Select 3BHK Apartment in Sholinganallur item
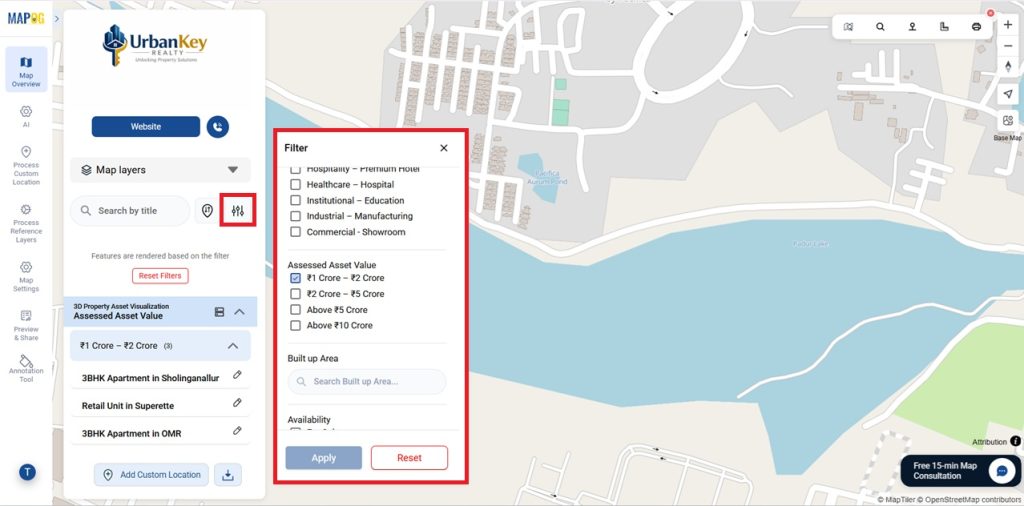Image resolution: width=1024 pixels, height=506 pixels. click(150, 377)
